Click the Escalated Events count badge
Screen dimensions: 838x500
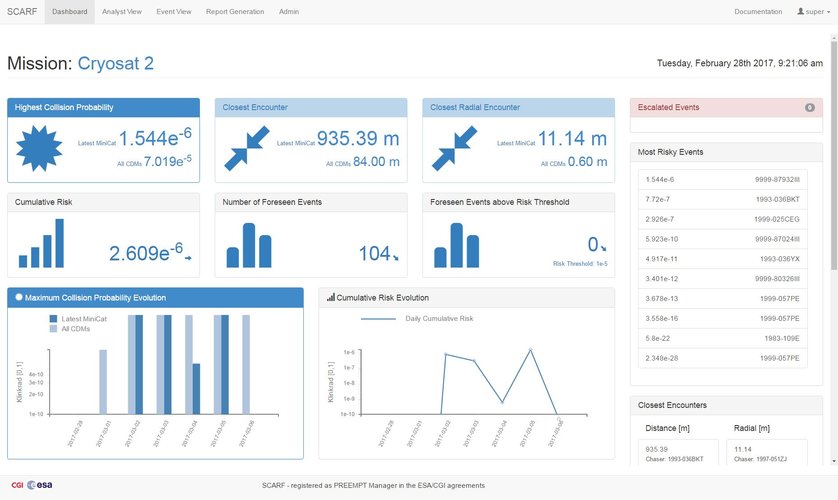pos(809,107)
